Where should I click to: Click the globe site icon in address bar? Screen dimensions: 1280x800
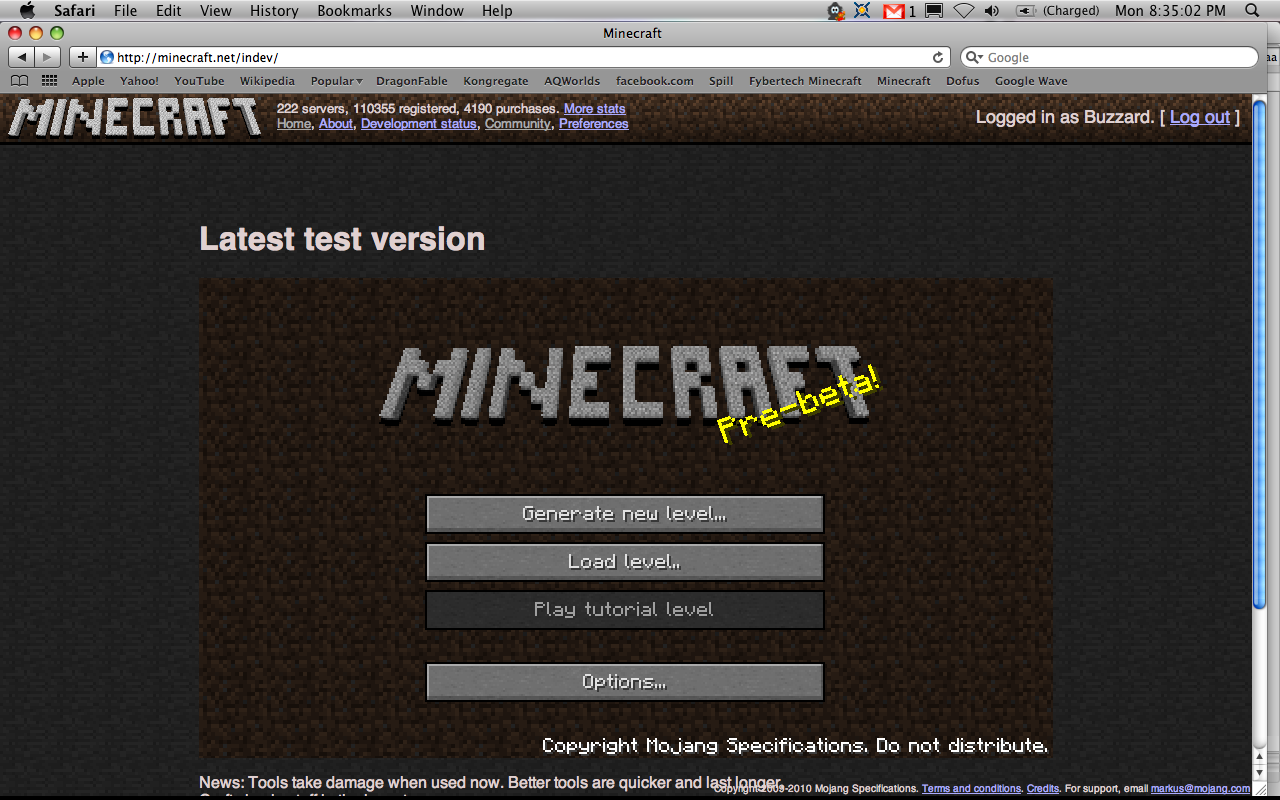(x=106, y=57)
